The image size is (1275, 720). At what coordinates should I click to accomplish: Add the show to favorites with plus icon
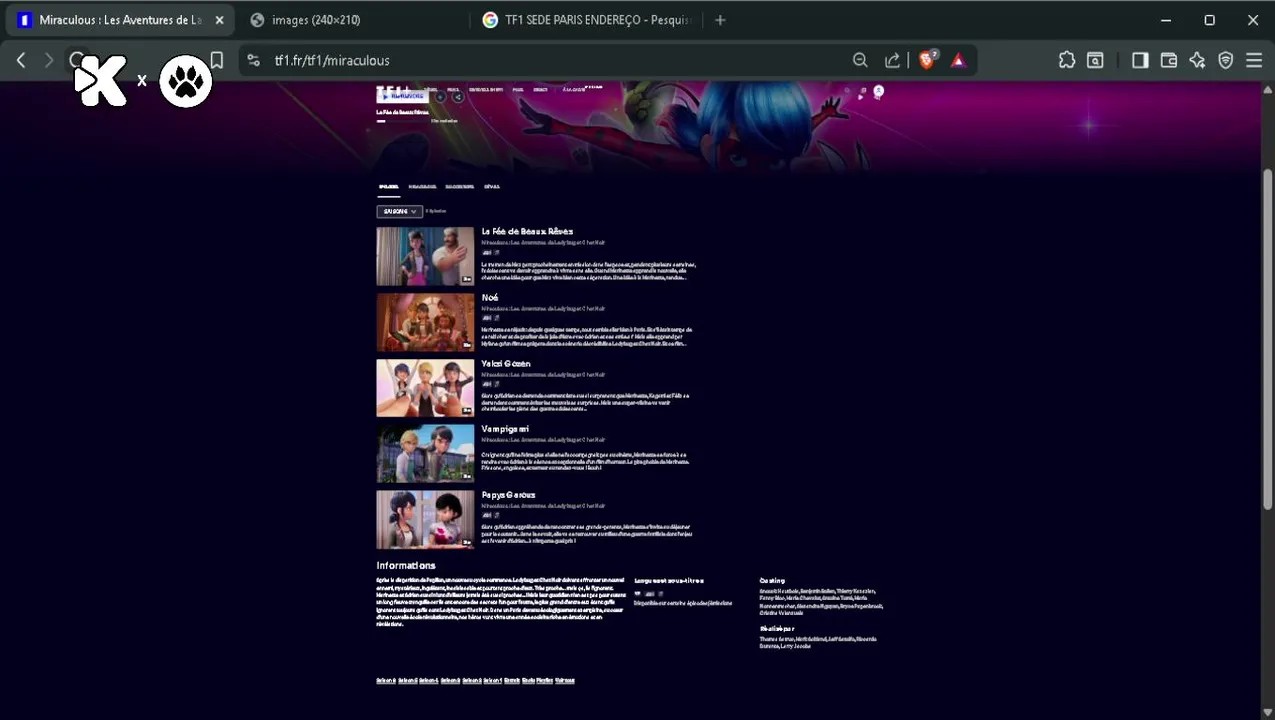(441, 97)
